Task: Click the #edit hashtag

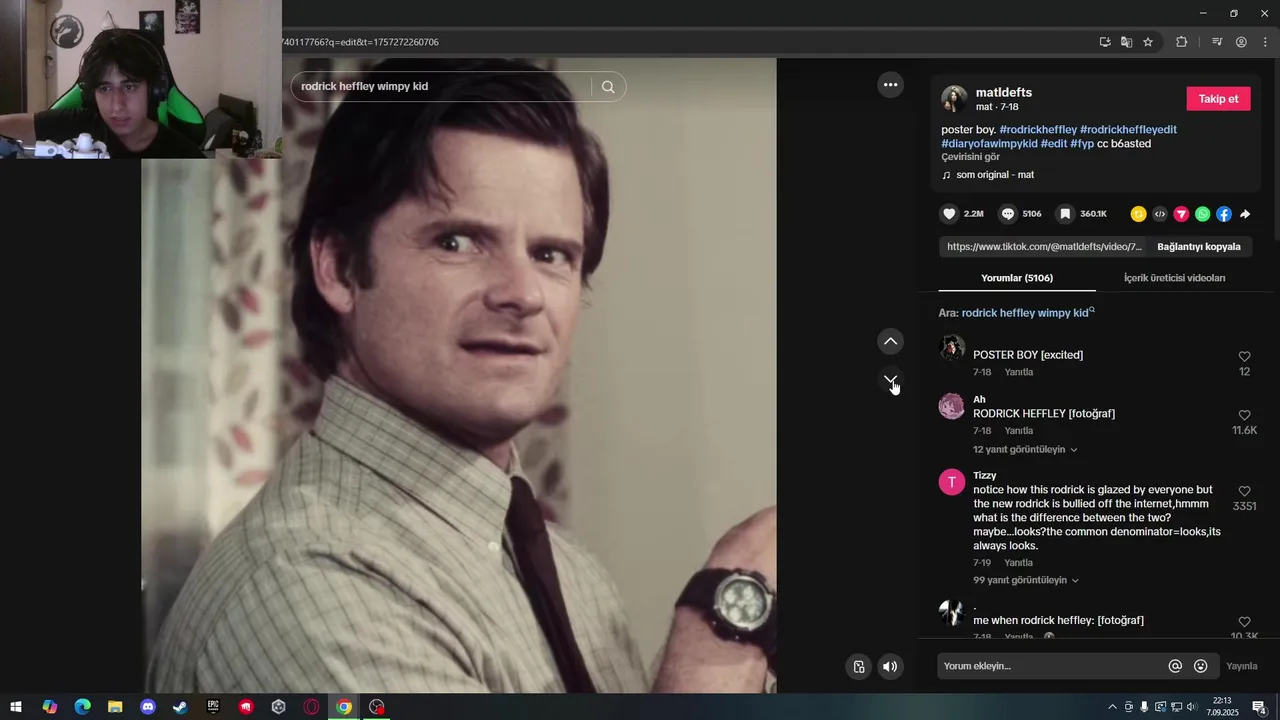Action: tap(1054, 144)
